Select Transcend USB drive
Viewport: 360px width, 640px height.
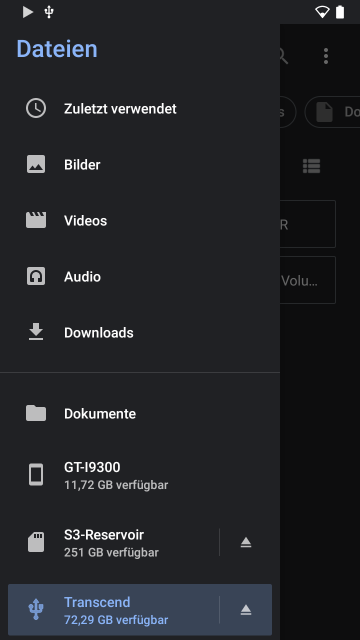click(113, 610)
